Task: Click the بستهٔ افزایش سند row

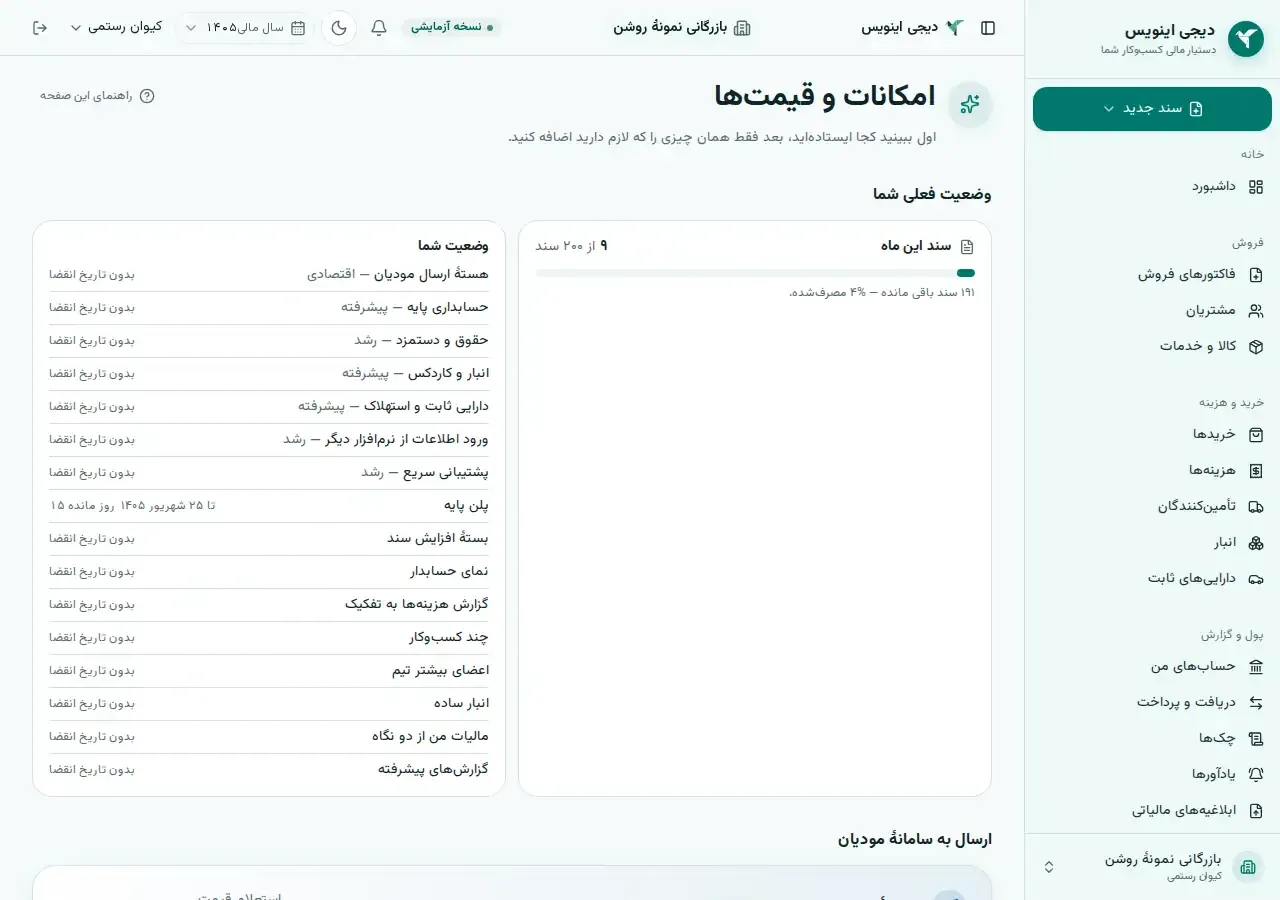Action: click(x=269, y=539)
